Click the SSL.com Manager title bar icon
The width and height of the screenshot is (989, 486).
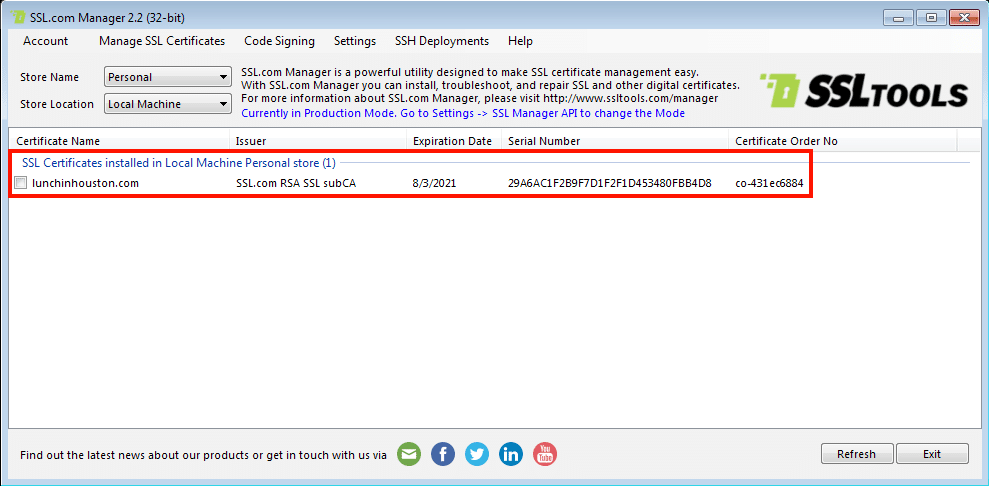pos(17,18)
